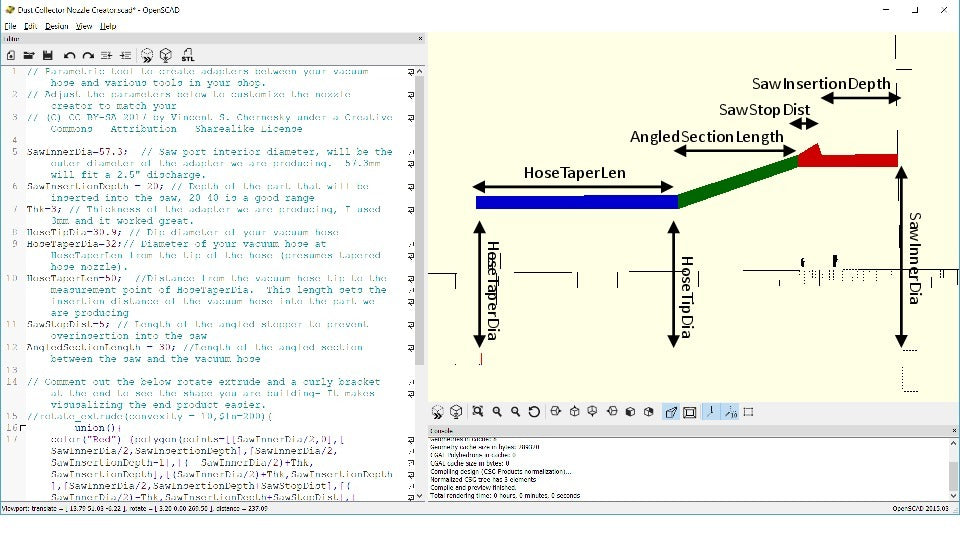Click the Open file folder icon

pyautogui.click(x=29, y=55)
